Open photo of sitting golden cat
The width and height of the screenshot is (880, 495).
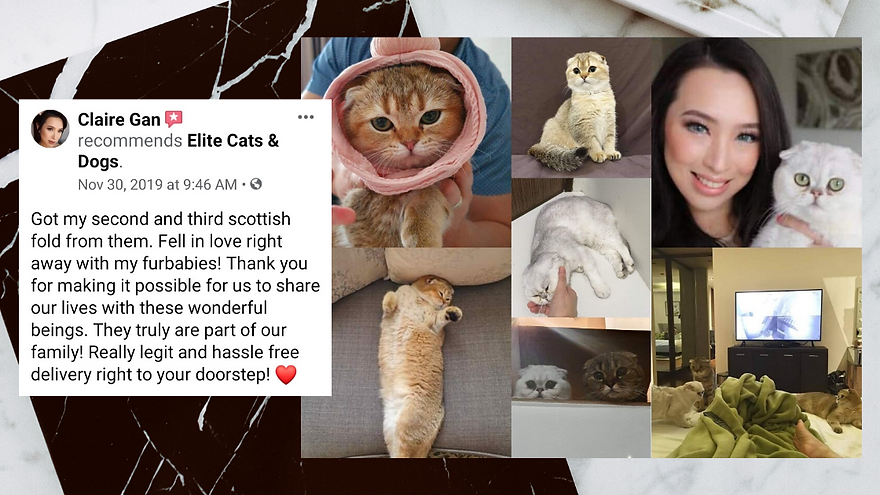(x=581, y=108)
